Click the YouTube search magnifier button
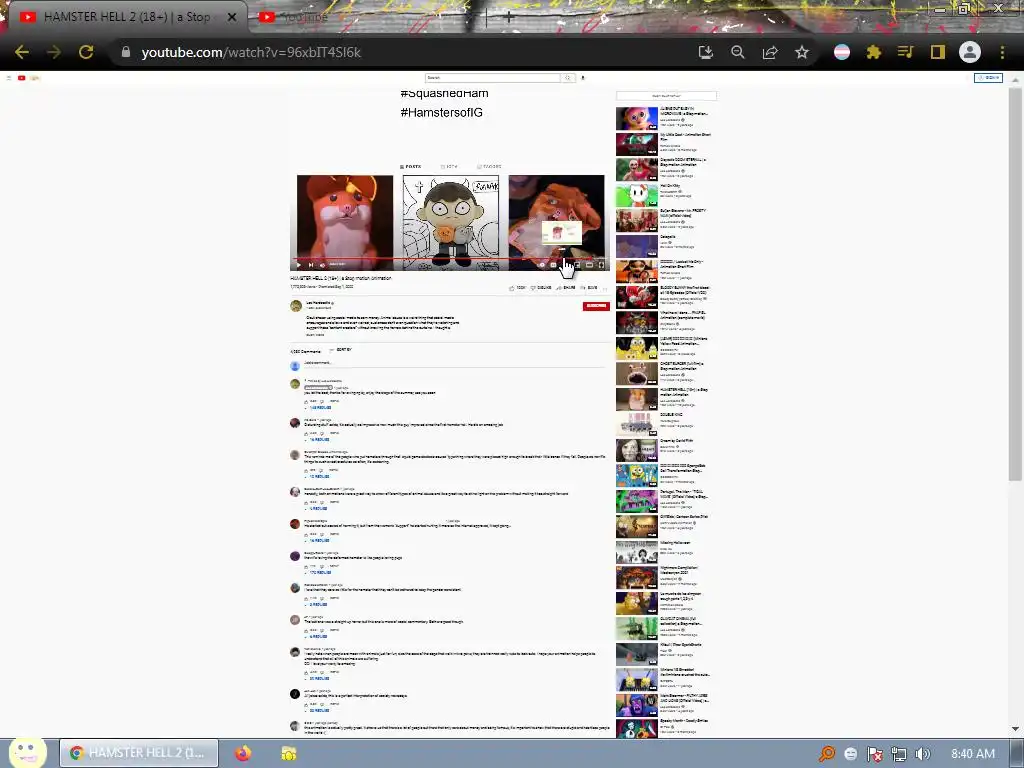 click(568, 78)
